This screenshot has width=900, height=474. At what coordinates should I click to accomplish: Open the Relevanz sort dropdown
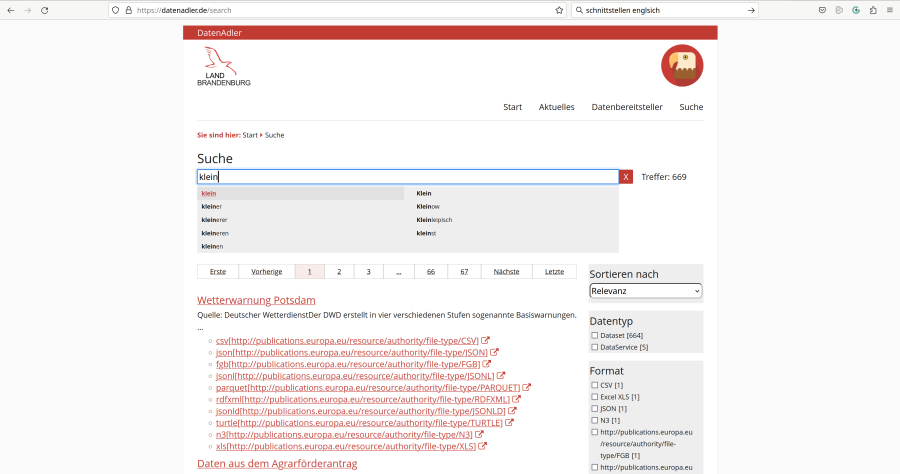click(x=646, y=291)
